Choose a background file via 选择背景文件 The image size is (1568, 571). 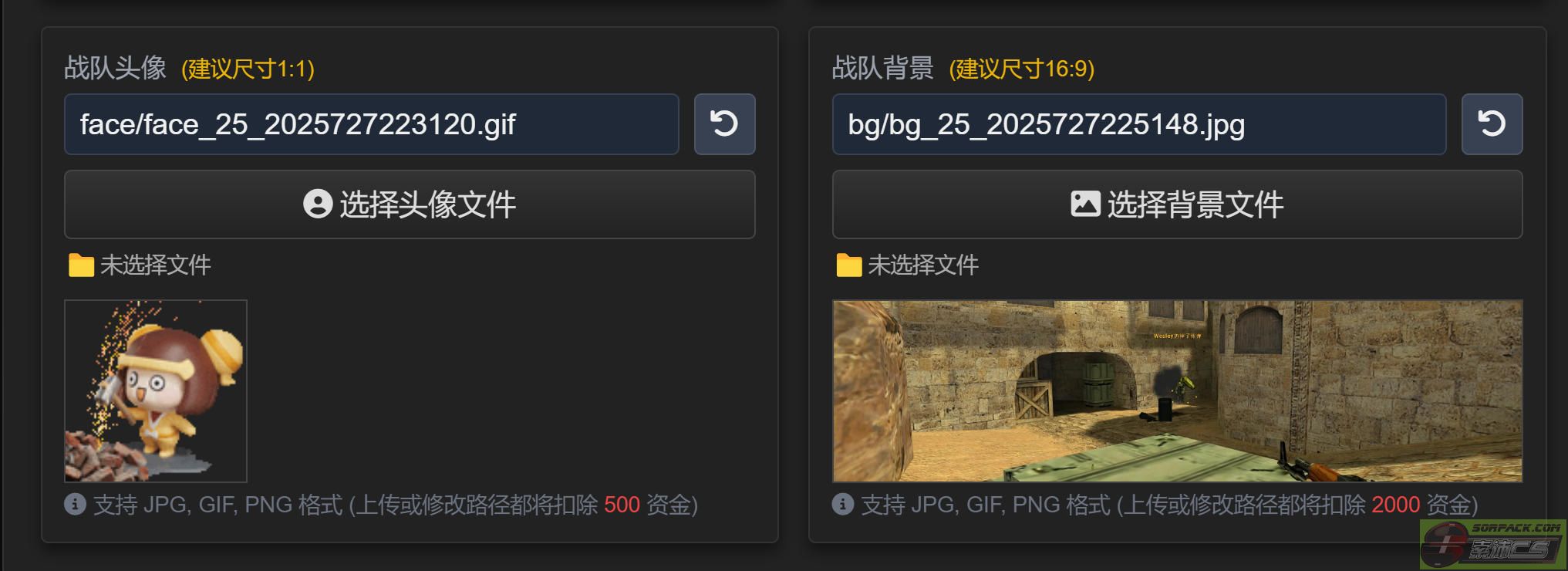(x=1177, y=204)
